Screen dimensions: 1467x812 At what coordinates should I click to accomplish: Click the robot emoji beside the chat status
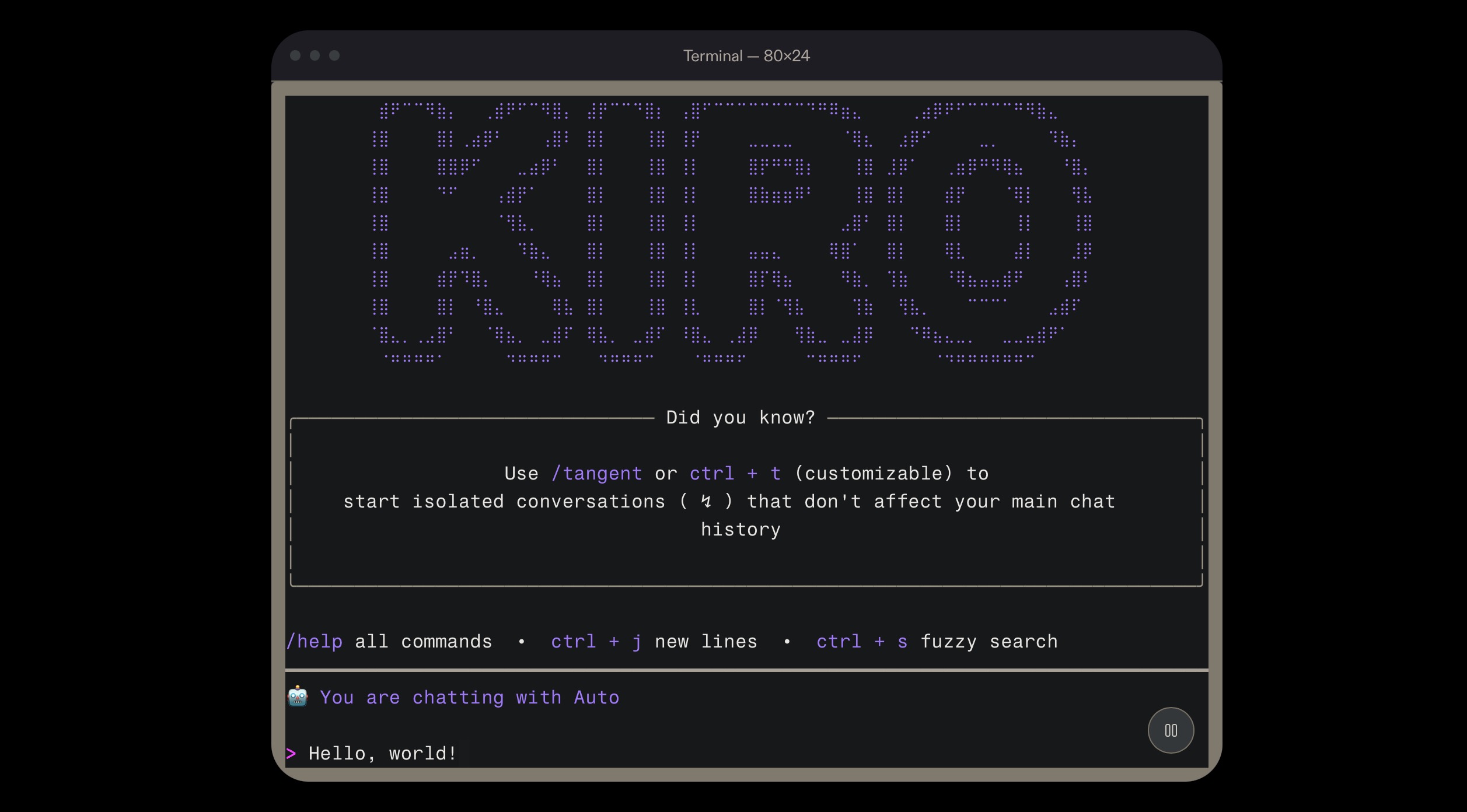coord(298,696)
